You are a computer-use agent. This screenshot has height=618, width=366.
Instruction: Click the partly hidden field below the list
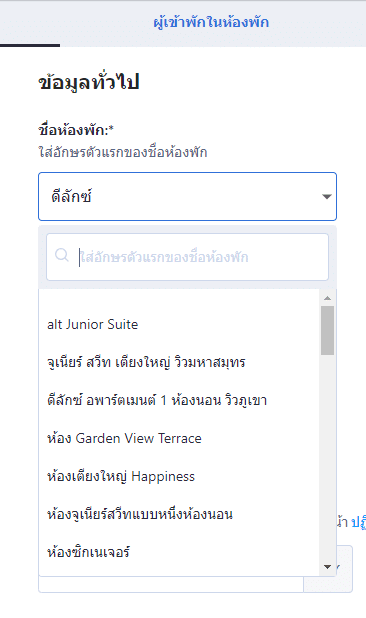click(171, 584)
